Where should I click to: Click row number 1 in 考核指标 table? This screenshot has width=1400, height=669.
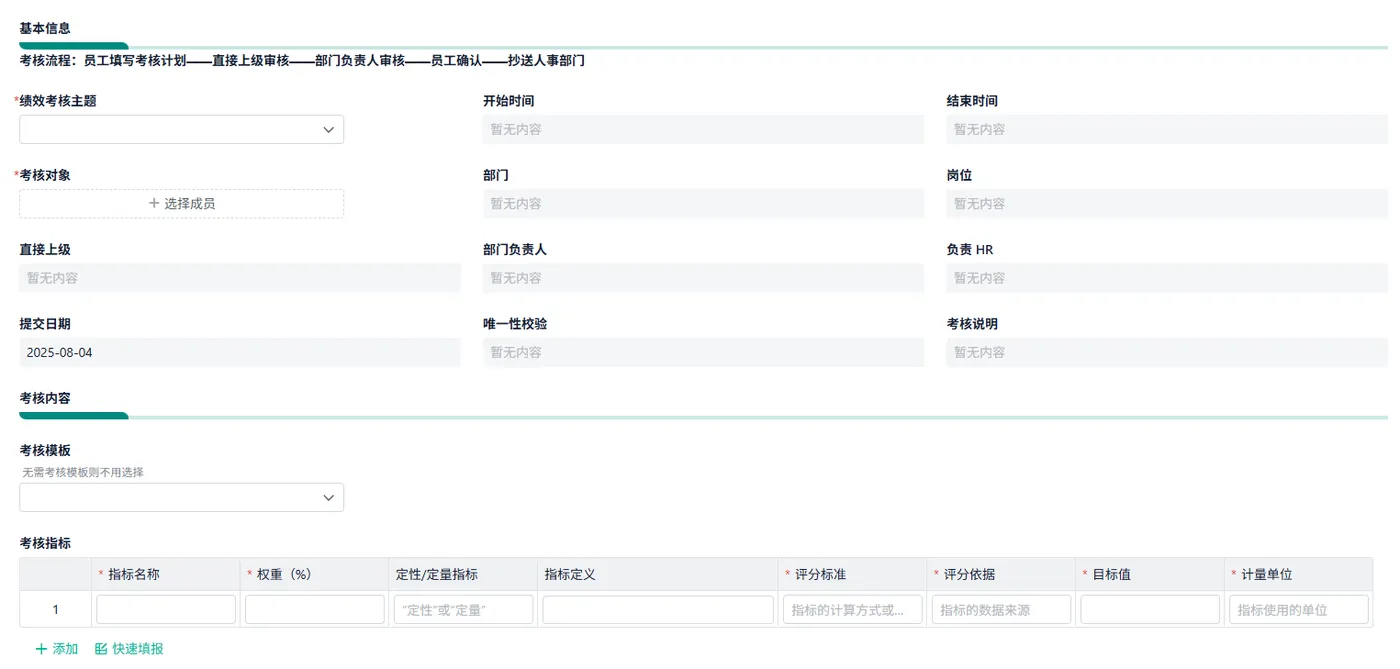tap(56, 610)
